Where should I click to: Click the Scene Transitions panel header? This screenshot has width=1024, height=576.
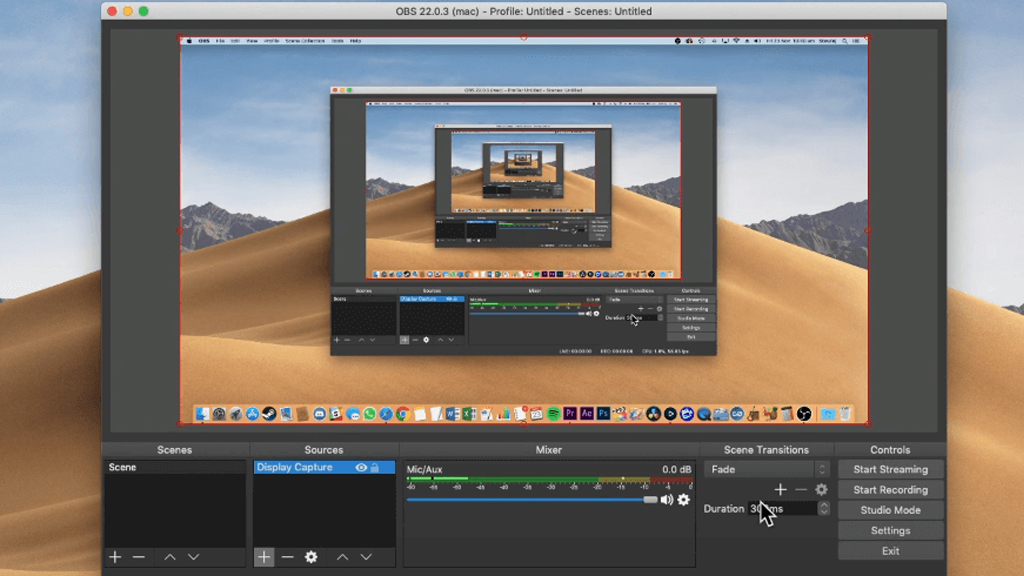766,450
